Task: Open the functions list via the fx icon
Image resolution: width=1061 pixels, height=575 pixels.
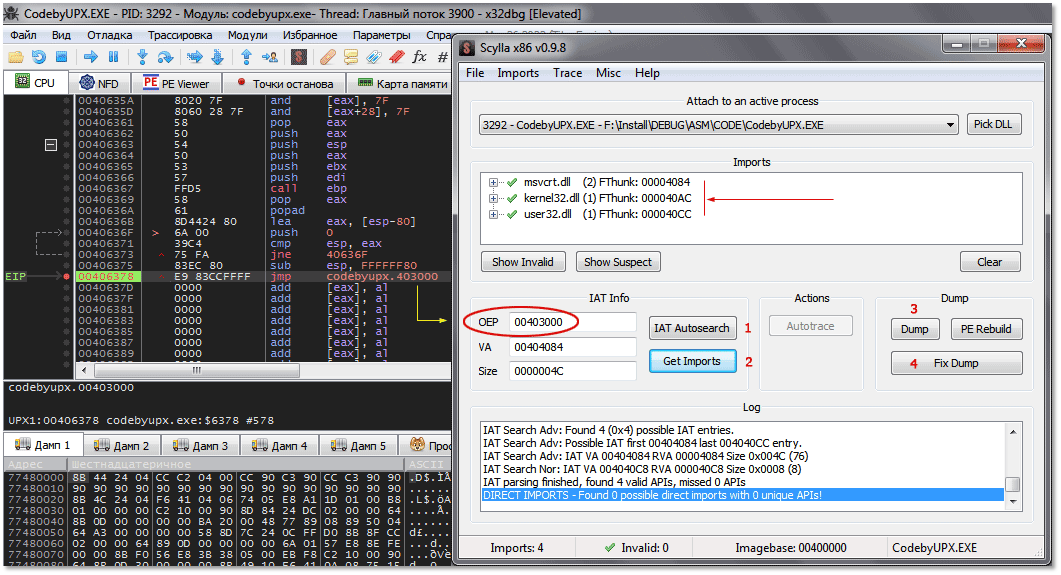Action: point(420,57)
